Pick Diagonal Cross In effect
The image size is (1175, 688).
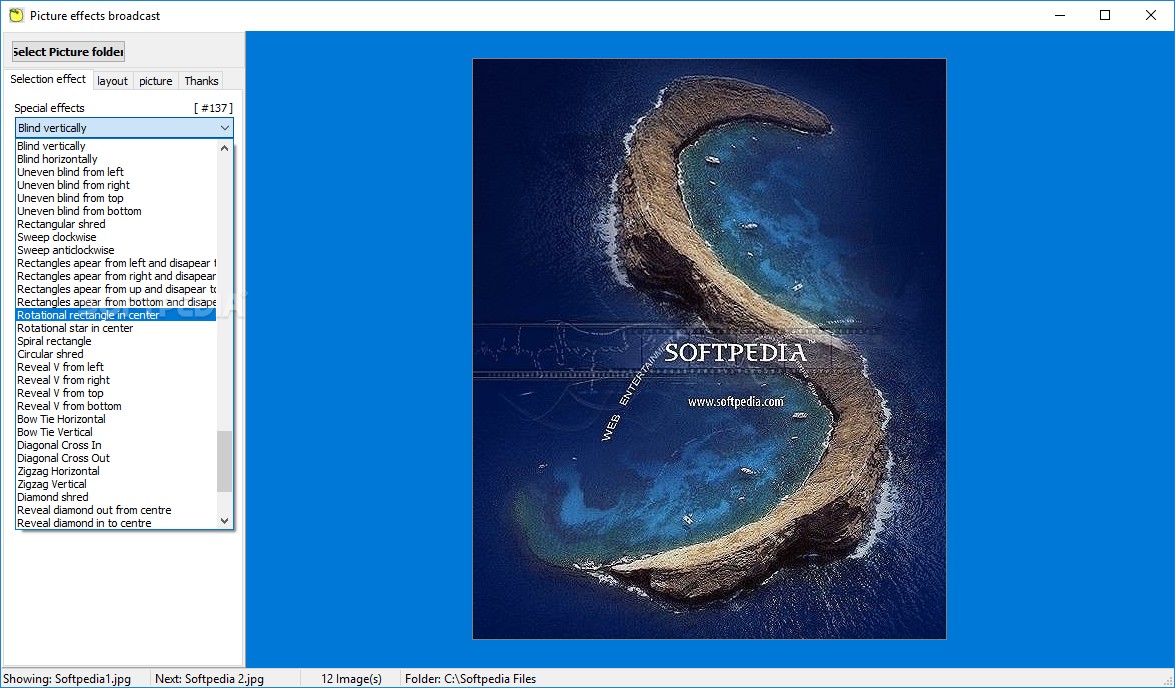click(116, 444)
